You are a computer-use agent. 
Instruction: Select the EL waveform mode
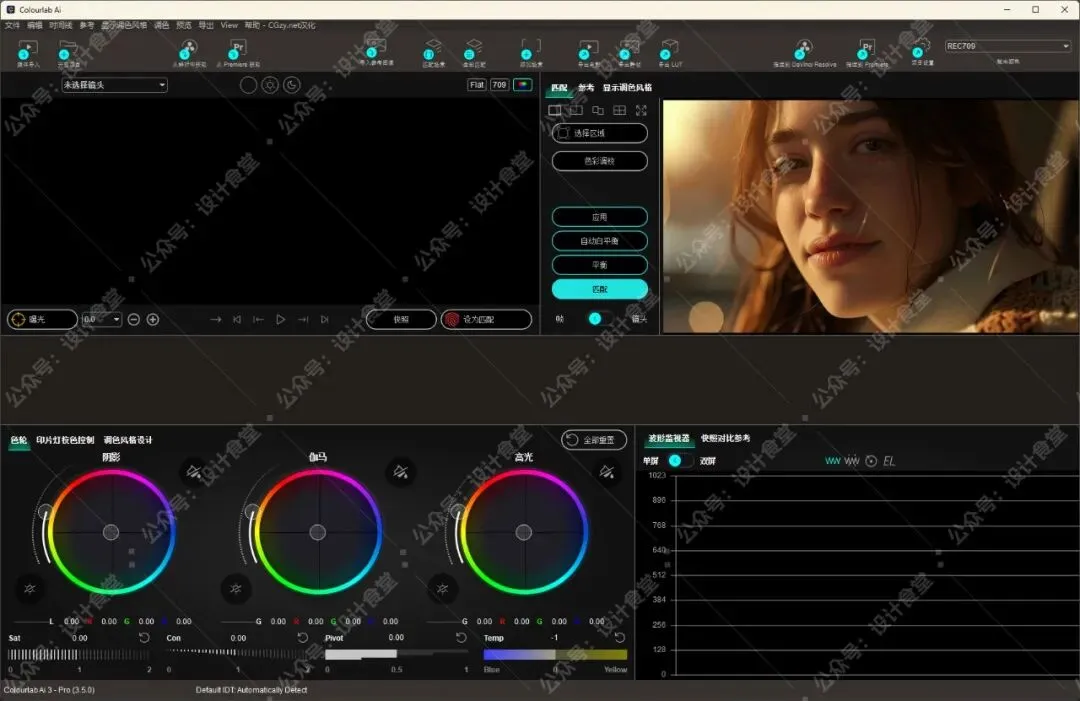[889, 461]
